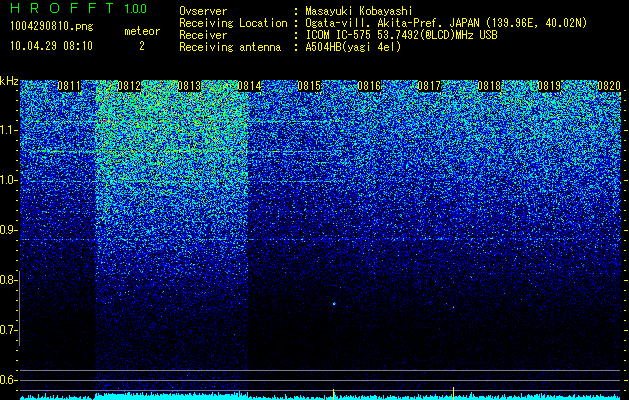Click the 0812 time marker
629x400 pixels.
click(x=129, y=86)
